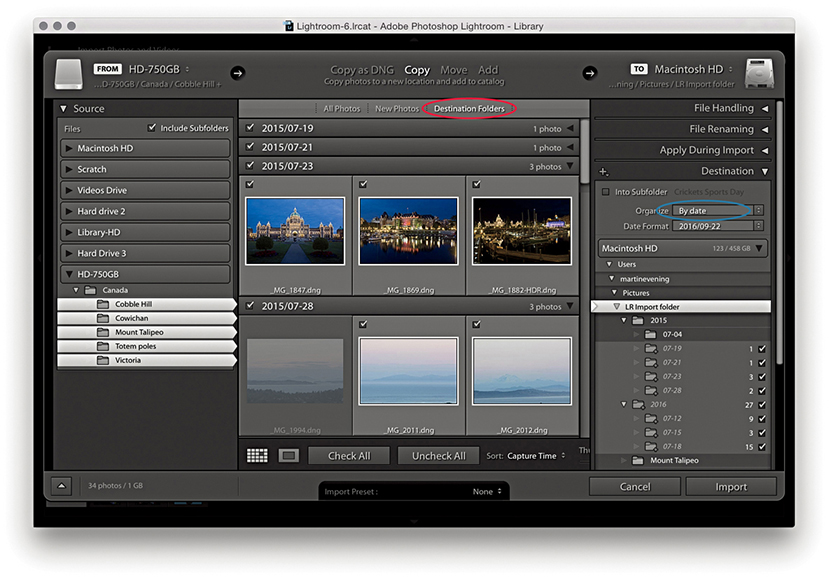829x577 pixels.
Task: Click arrow icon next to source path
Action: pos(237,72)
